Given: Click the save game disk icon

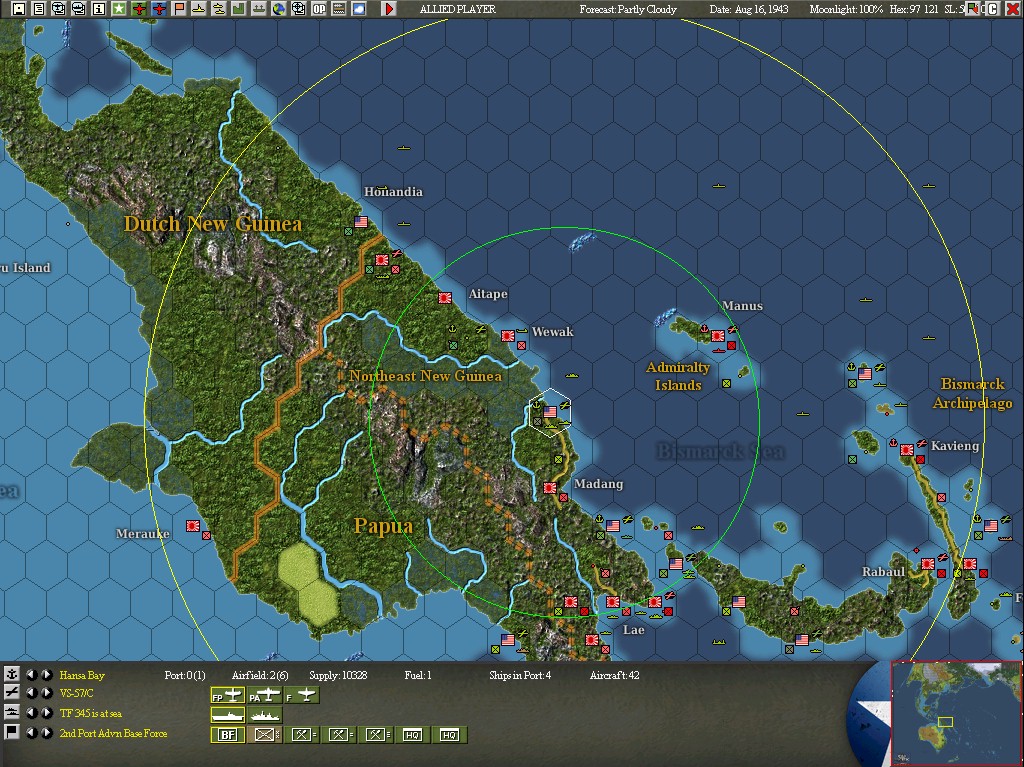Looking at the screenshot, I should 18,8.
